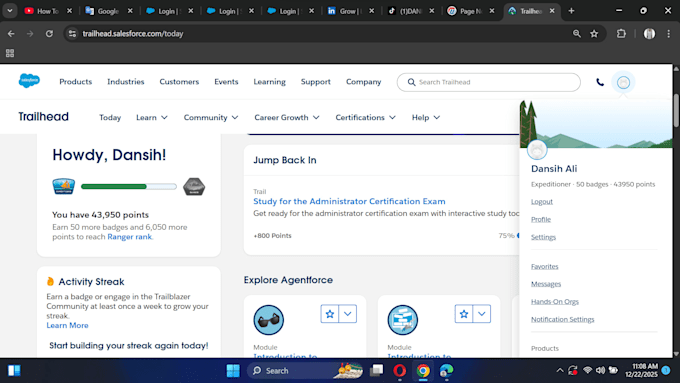Favorite the second Agentforce module with star

pos(464,314)
